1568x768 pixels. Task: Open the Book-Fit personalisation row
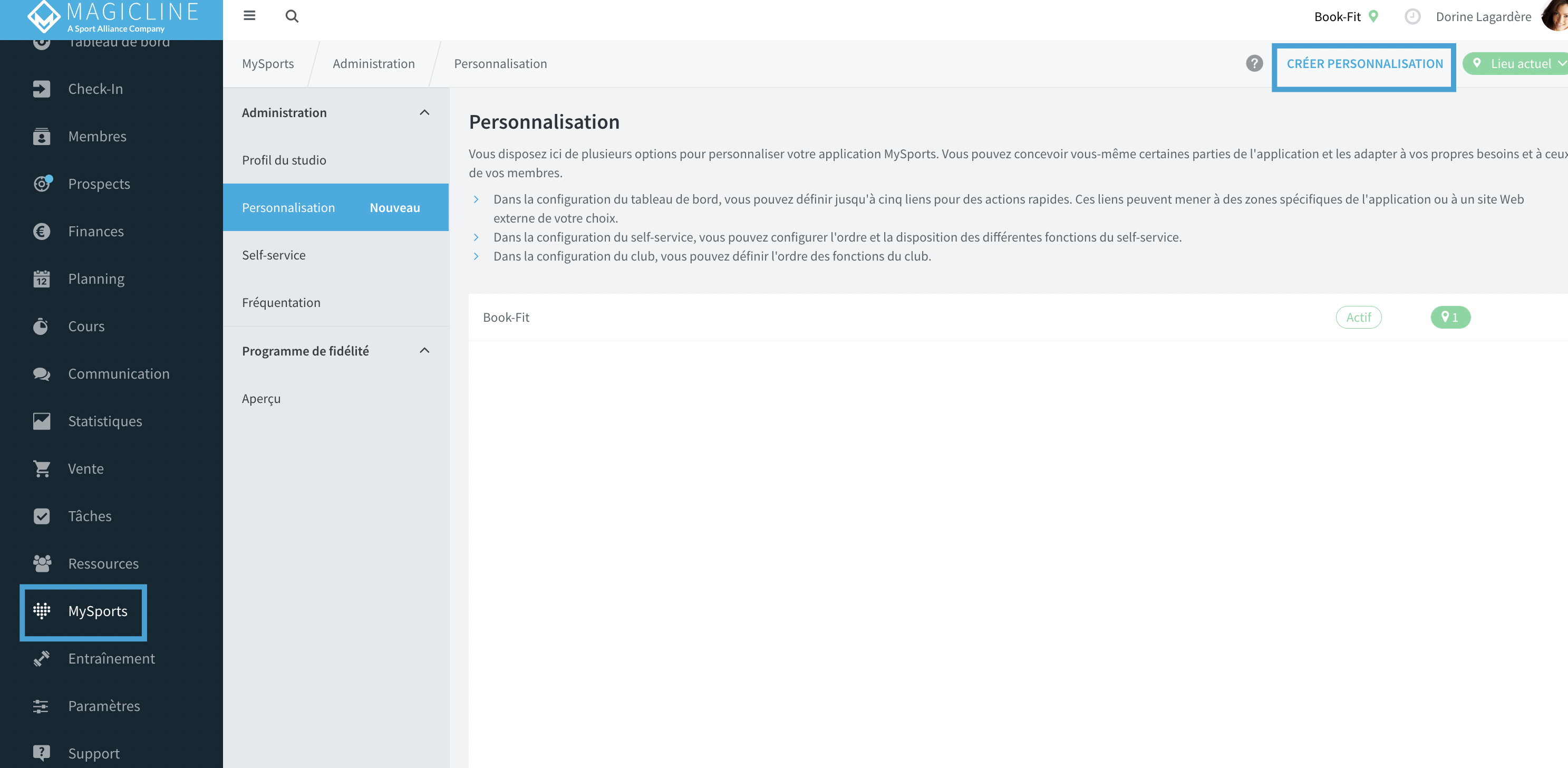pos(1018,318)
